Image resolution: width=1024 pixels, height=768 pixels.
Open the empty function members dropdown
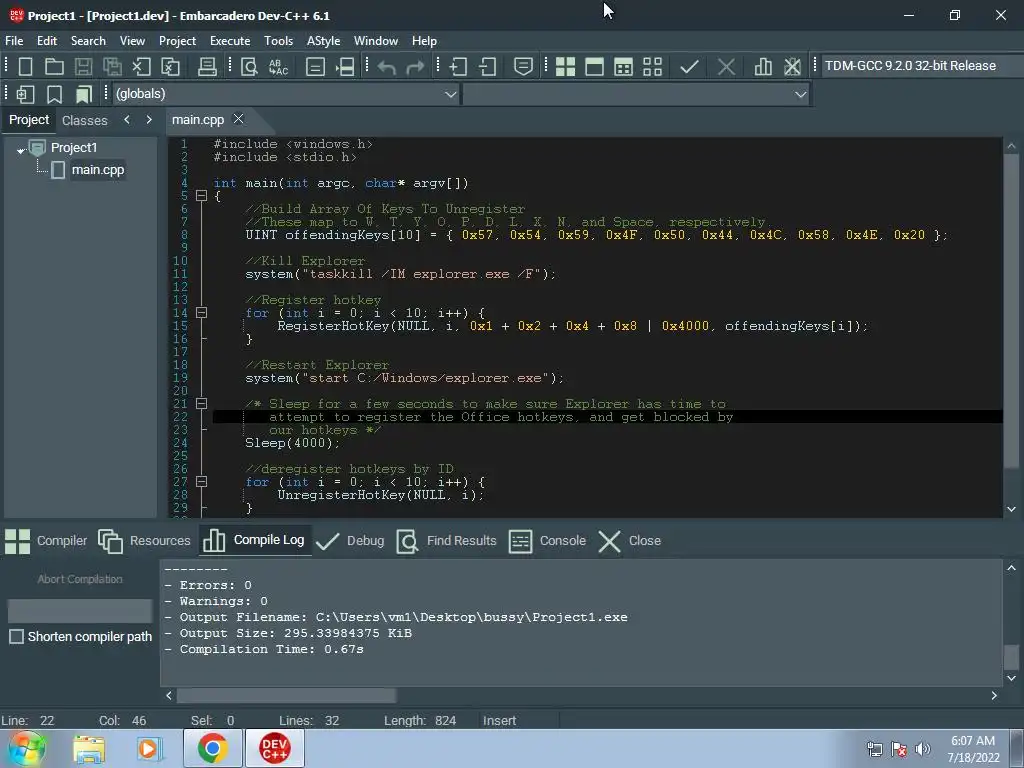[637, 94]
